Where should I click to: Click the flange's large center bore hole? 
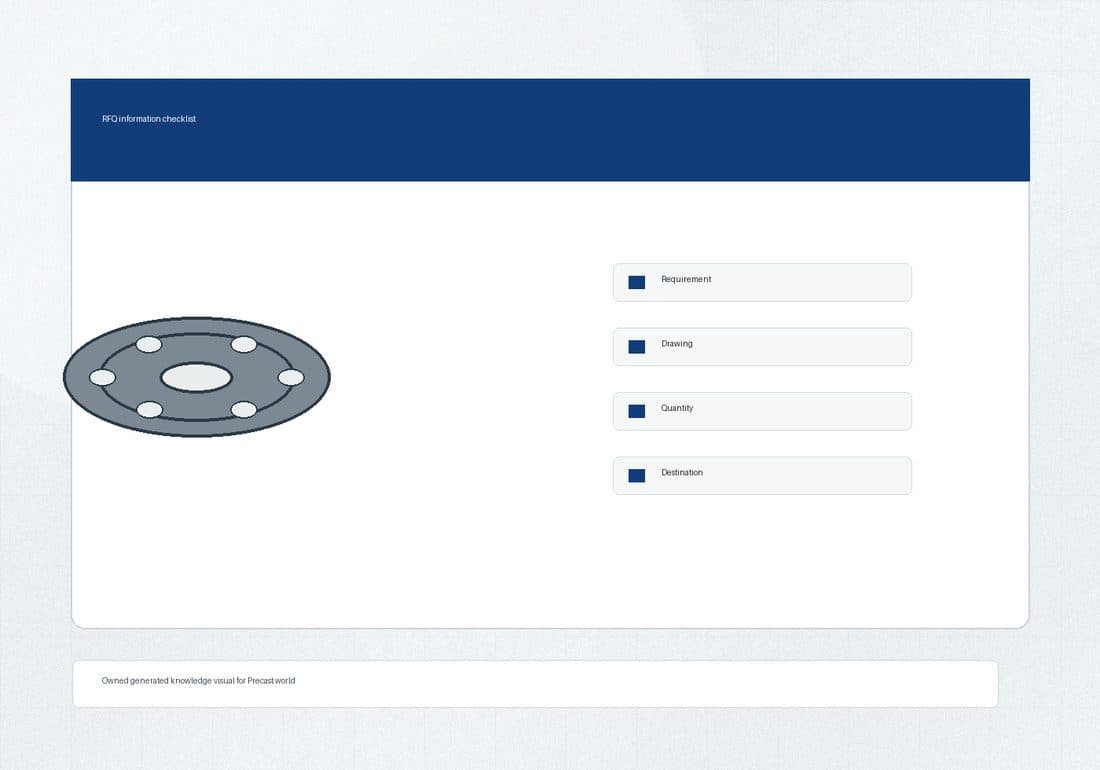tap(196, 377)
